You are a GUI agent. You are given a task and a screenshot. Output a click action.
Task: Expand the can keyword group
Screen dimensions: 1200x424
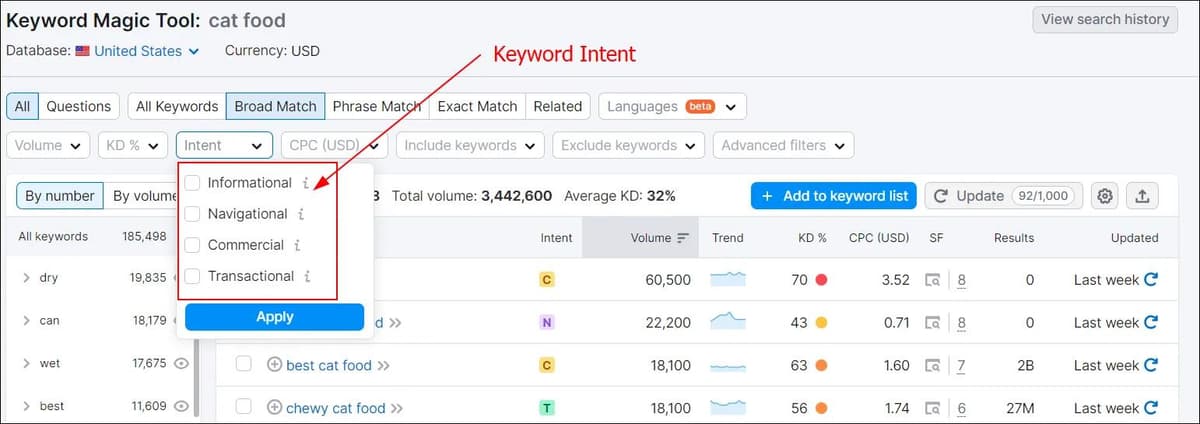(26, 321)
